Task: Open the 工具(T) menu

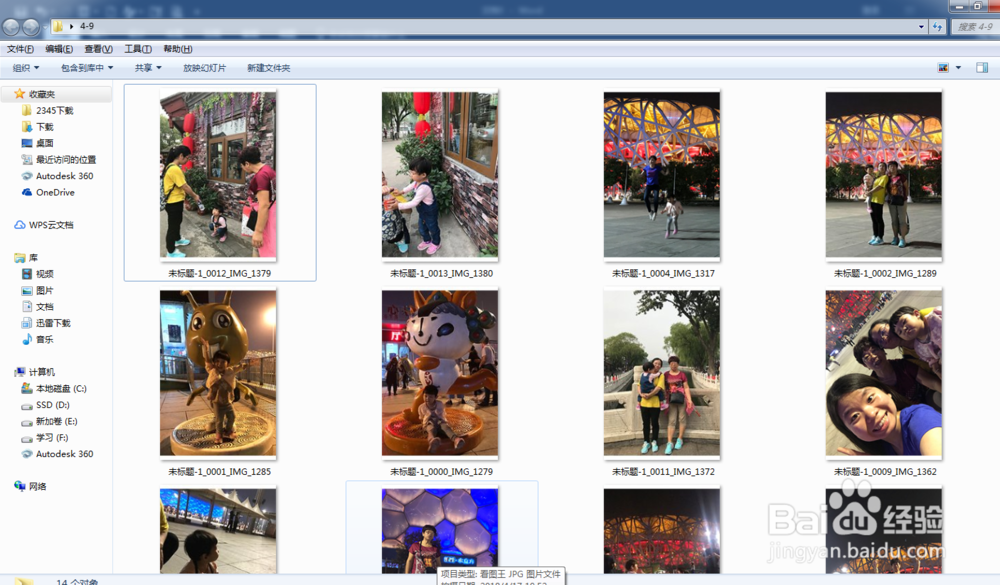Action: tap(138, 49)
